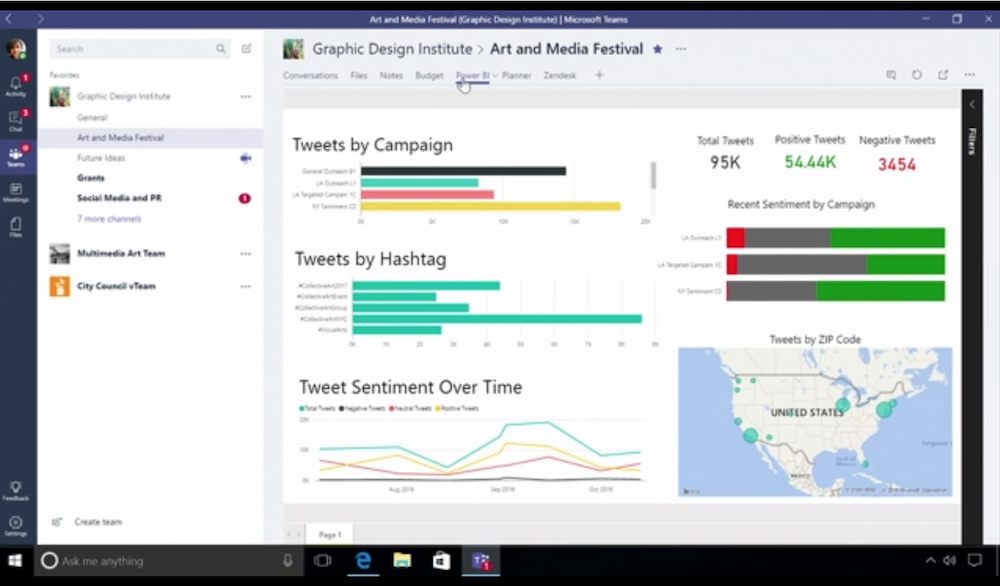This screenshot has width=1000, height=586.
Task: Click previous page arrow beside Page 1
Action: tap(289, 534)
